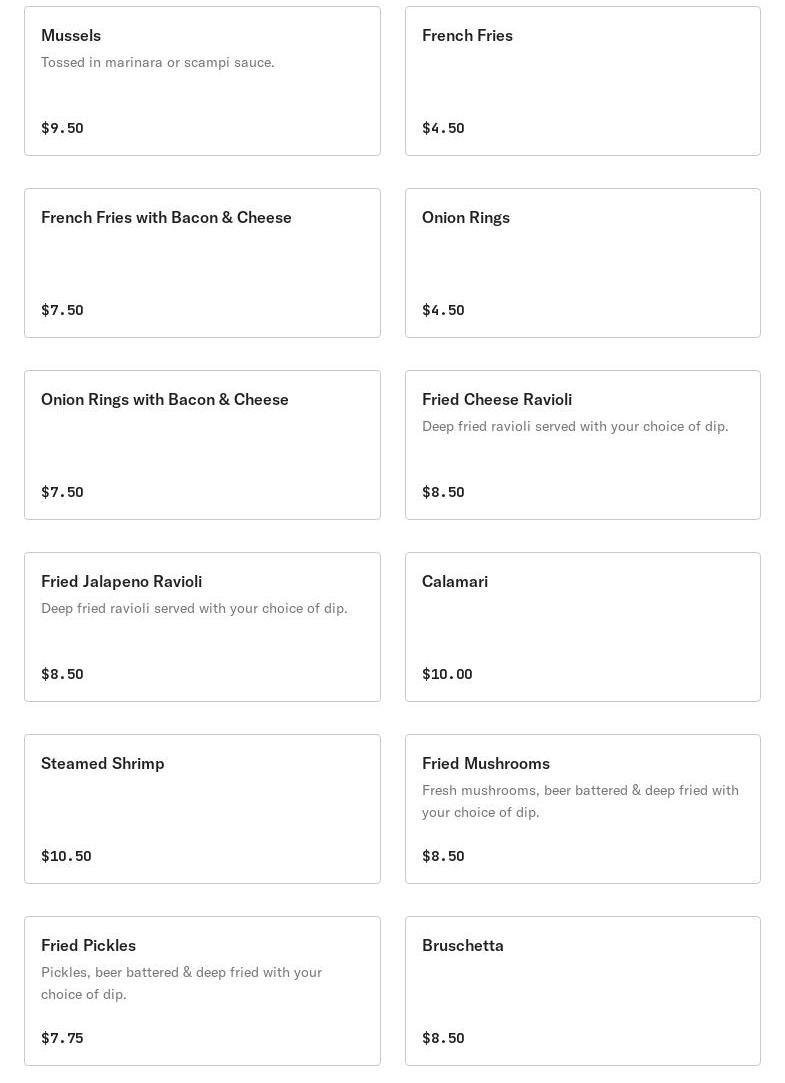This screenshot has width=785, height=1083.
Task: Click the Fried Cheese Ravioli description text
Action: click(575, 426)
